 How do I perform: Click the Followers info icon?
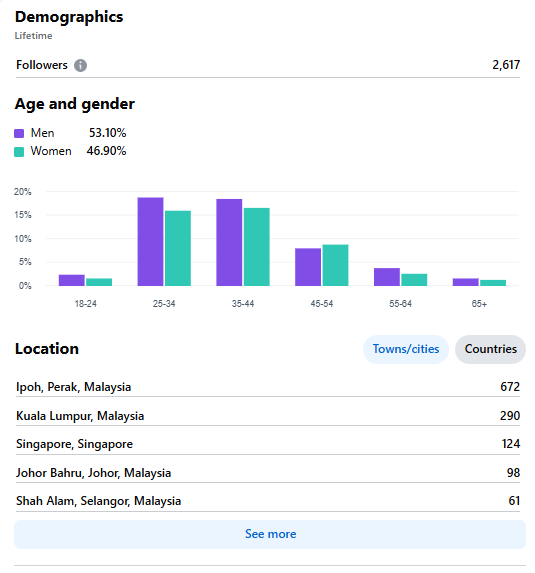[x=80, y=65]
